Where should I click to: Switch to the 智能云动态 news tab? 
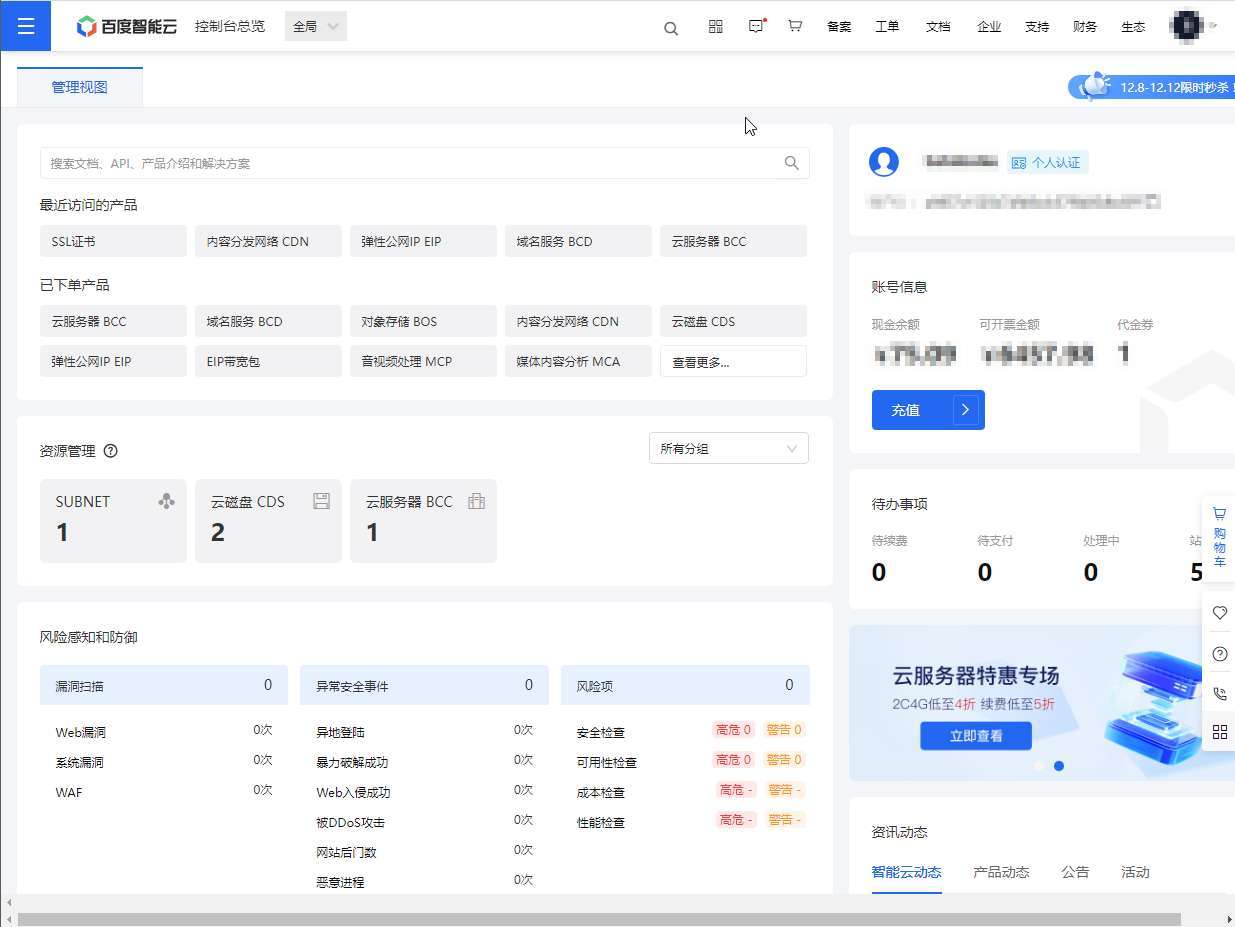(x=906, y=872)
